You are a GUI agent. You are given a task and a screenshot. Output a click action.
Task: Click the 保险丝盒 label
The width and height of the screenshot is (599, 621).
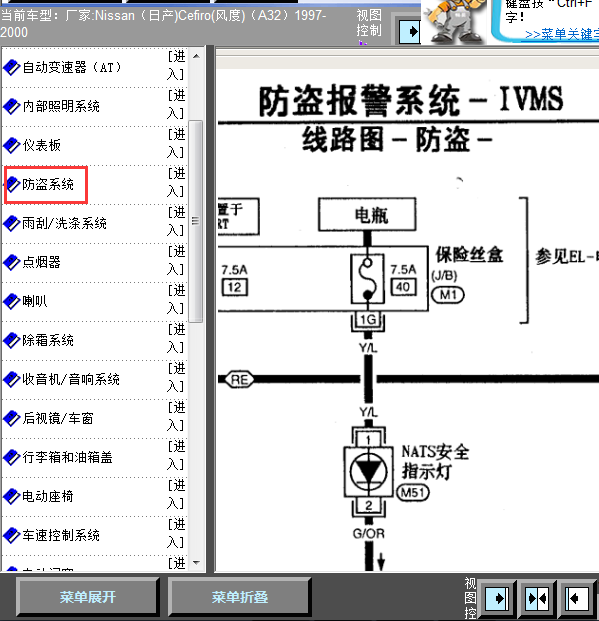pyautogui.click(x=469, y=255)
